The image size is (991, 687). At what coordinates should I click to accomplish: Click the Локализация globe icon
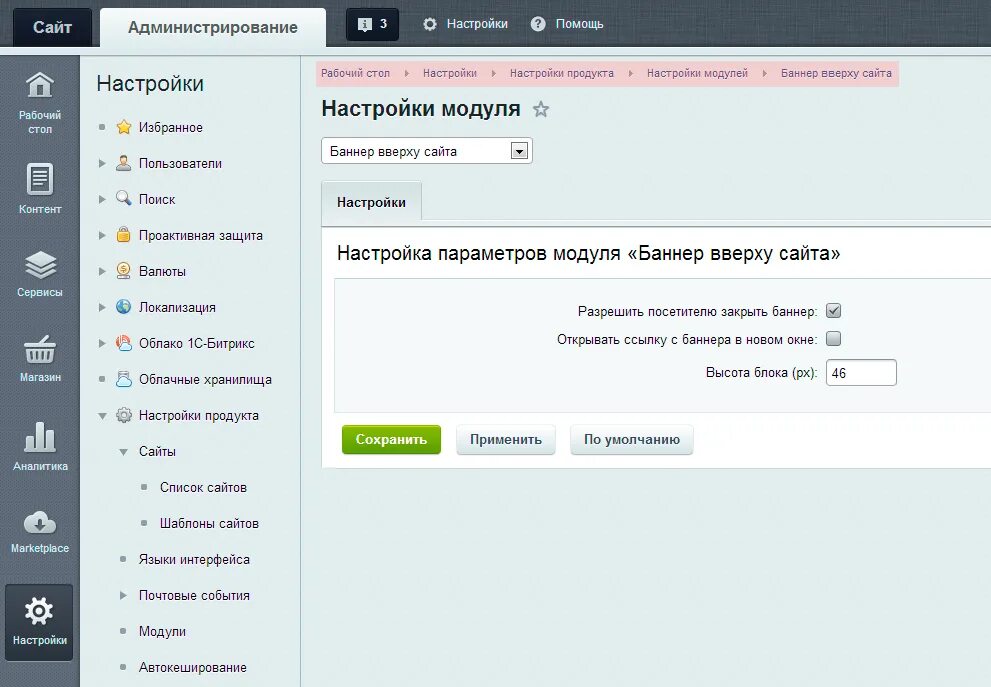click(124, 307)
